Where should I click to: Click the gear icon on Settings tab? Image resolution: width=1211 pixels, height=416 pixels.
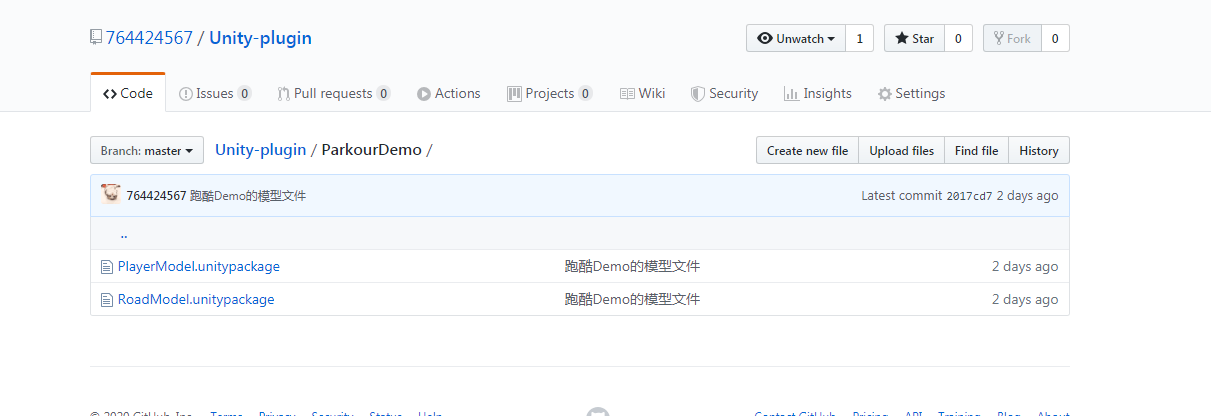884,94
